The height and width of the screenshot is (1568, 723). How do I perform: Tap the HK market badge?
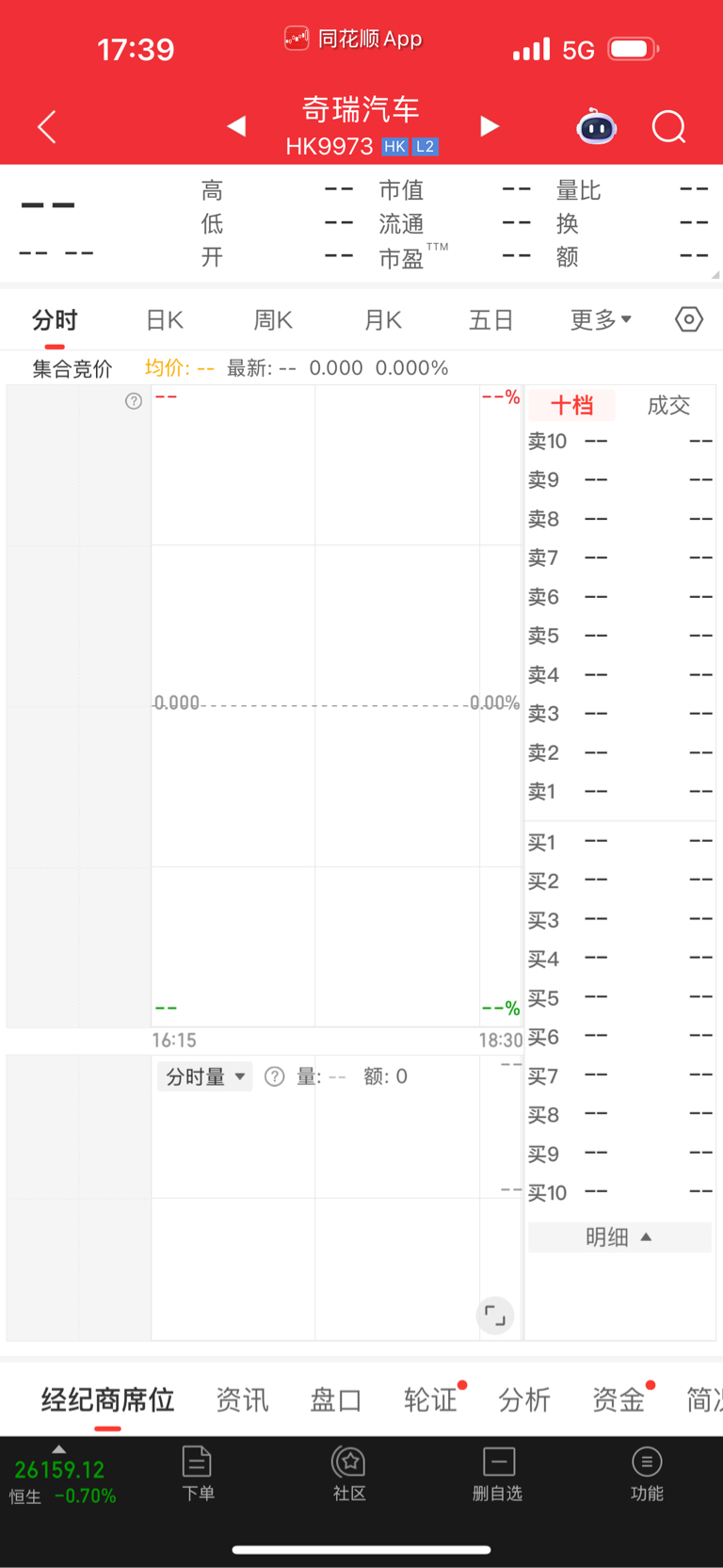394,147
